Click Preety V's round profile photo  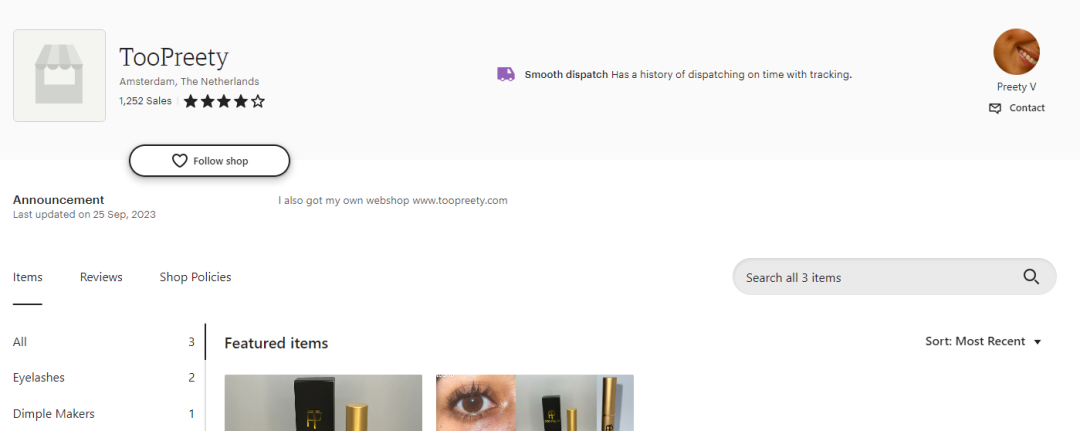pyautogui.click(x=1016, y=52)
